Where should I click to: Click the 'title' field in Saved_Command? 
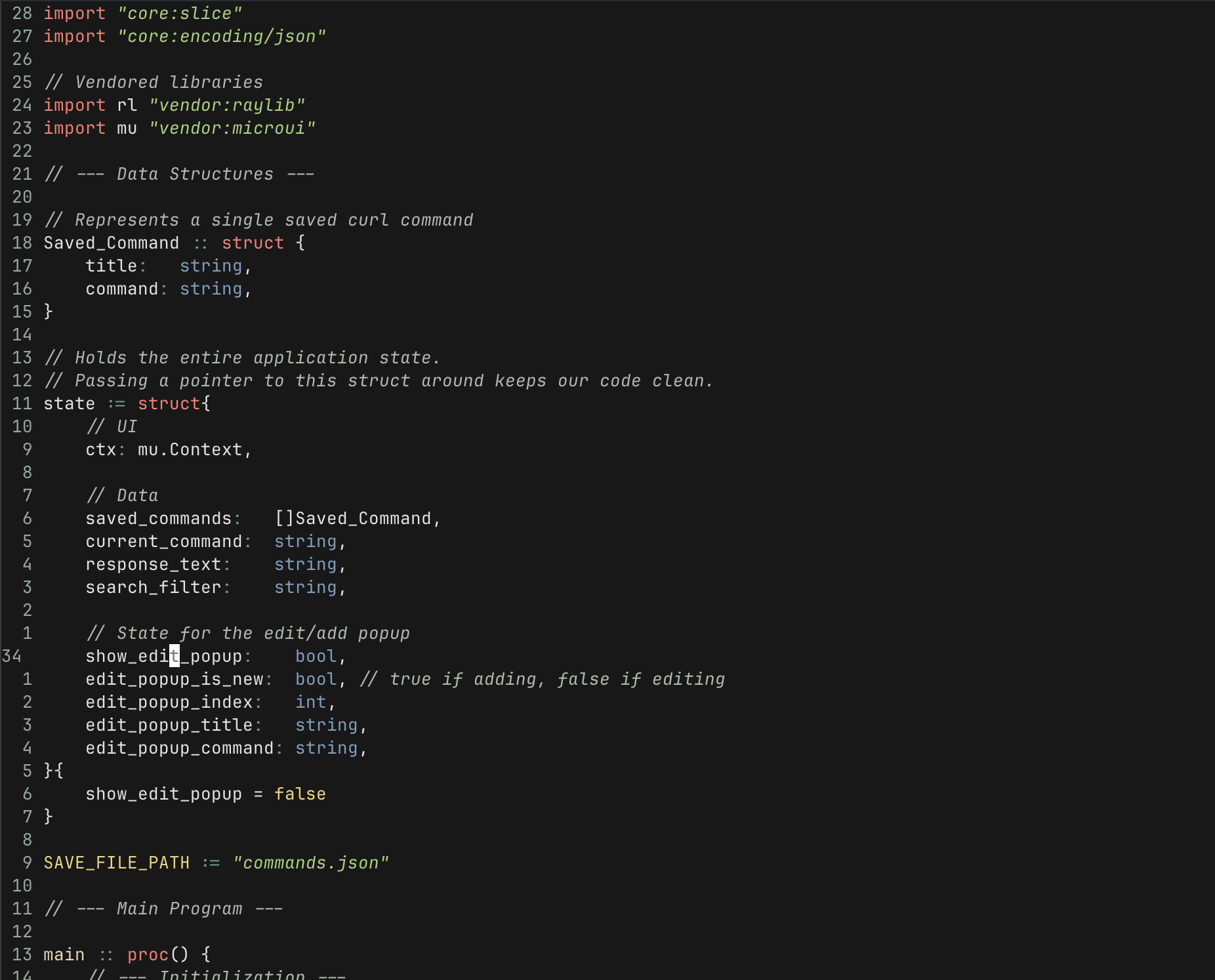point(112,266)
